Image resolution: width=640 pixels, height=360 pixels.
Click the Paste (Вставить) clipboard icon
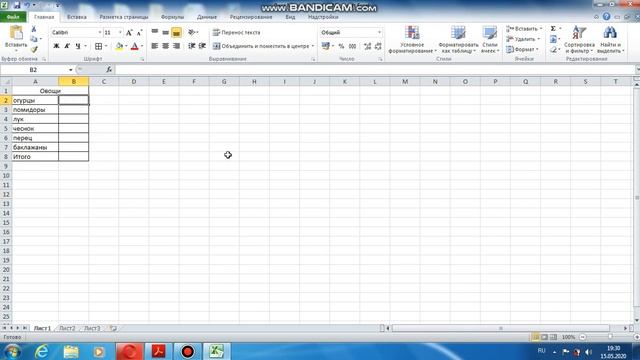coord(16,33)
